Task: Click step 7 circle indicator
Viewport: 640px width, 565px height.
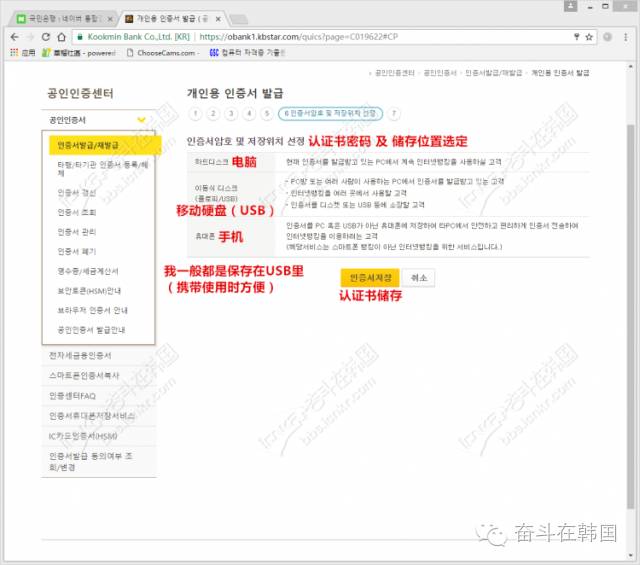Action: pyautogui.click(x=394, y=113)
